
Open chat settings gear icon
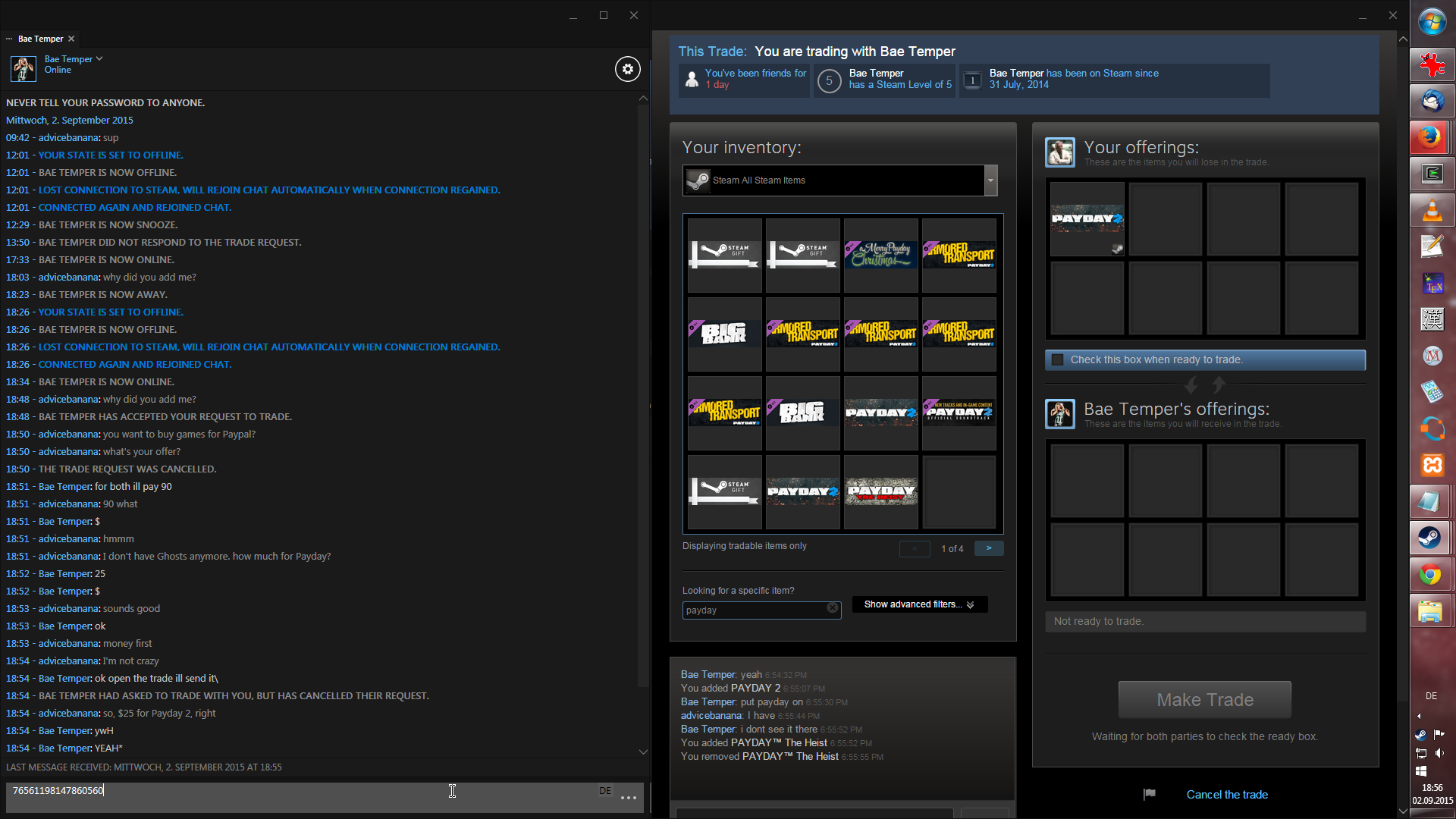coord(627,69)
